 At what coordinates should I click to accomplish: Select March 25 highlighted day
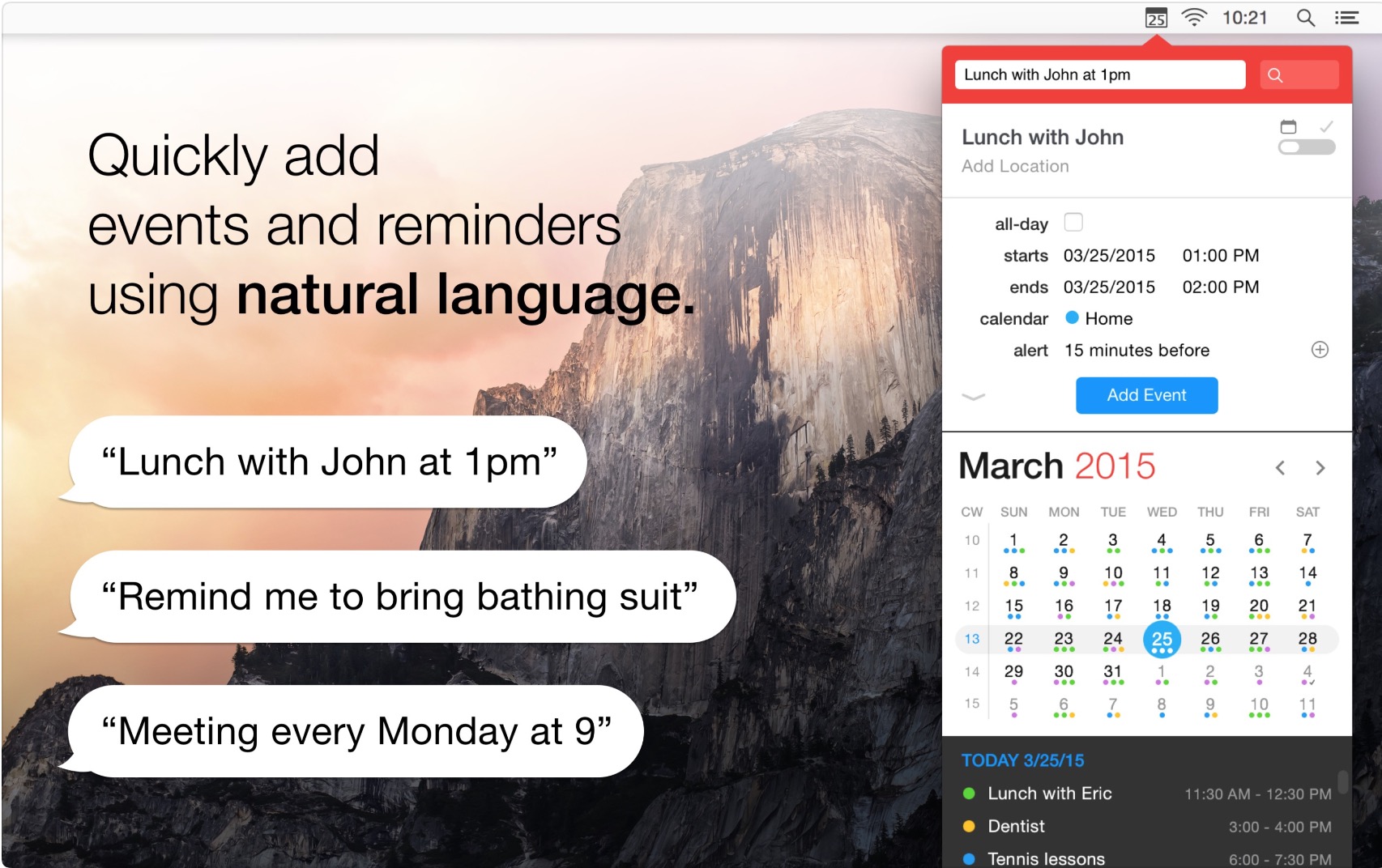tap(1162, 640)
